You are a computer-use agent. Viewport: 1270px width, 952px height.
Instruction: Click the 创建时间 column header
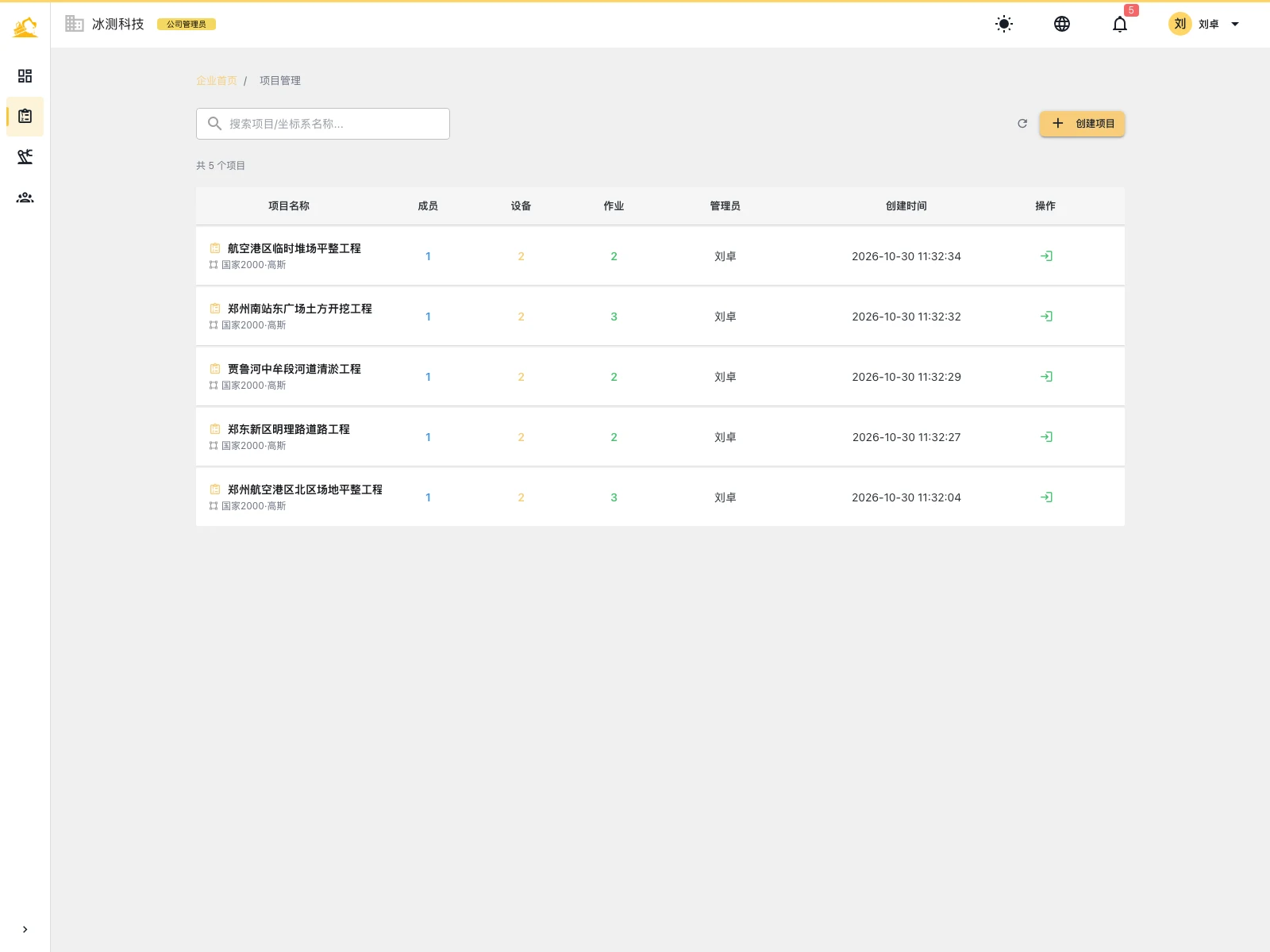(906, 206)
